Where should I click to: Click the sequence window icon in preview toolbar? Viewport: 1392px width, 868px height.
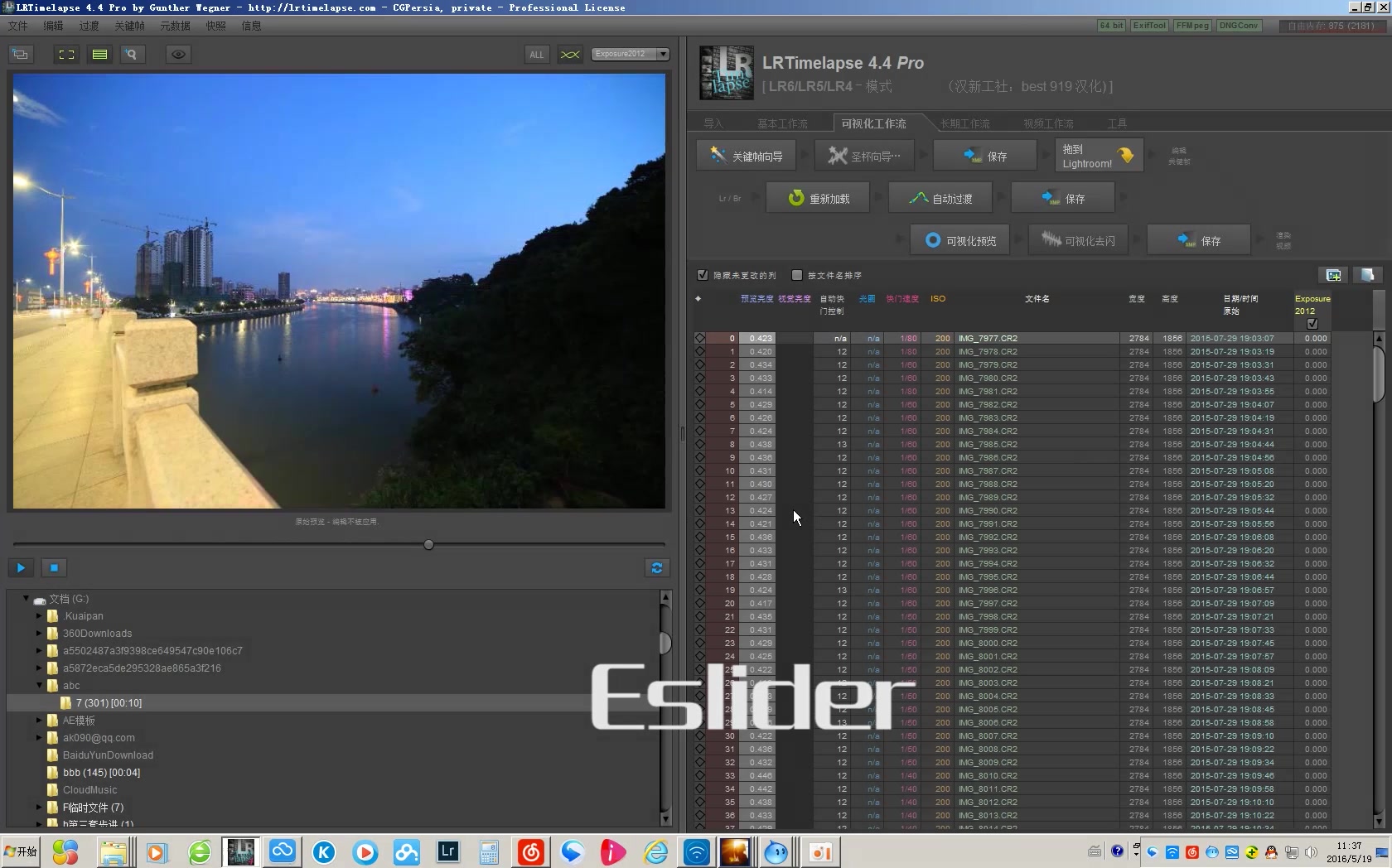click(20, 55)
